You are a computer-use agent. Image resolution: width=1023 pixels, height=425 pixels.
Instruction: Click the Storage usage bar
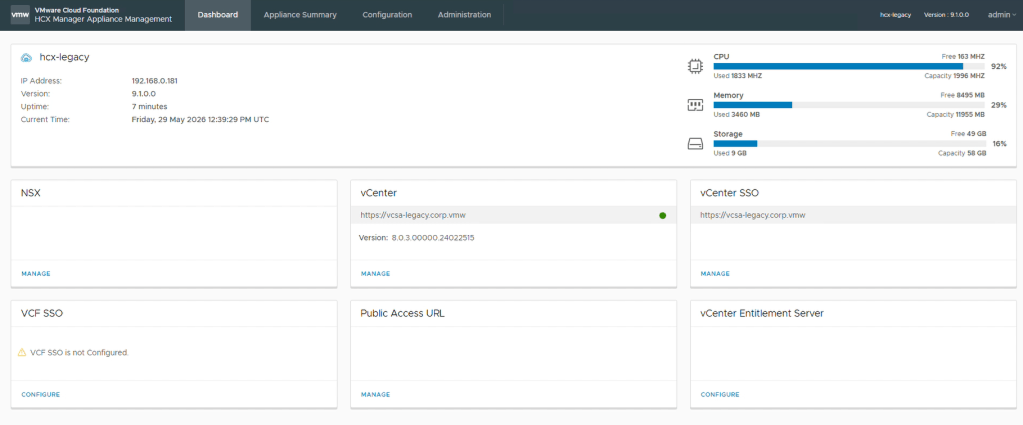(849, 143)
